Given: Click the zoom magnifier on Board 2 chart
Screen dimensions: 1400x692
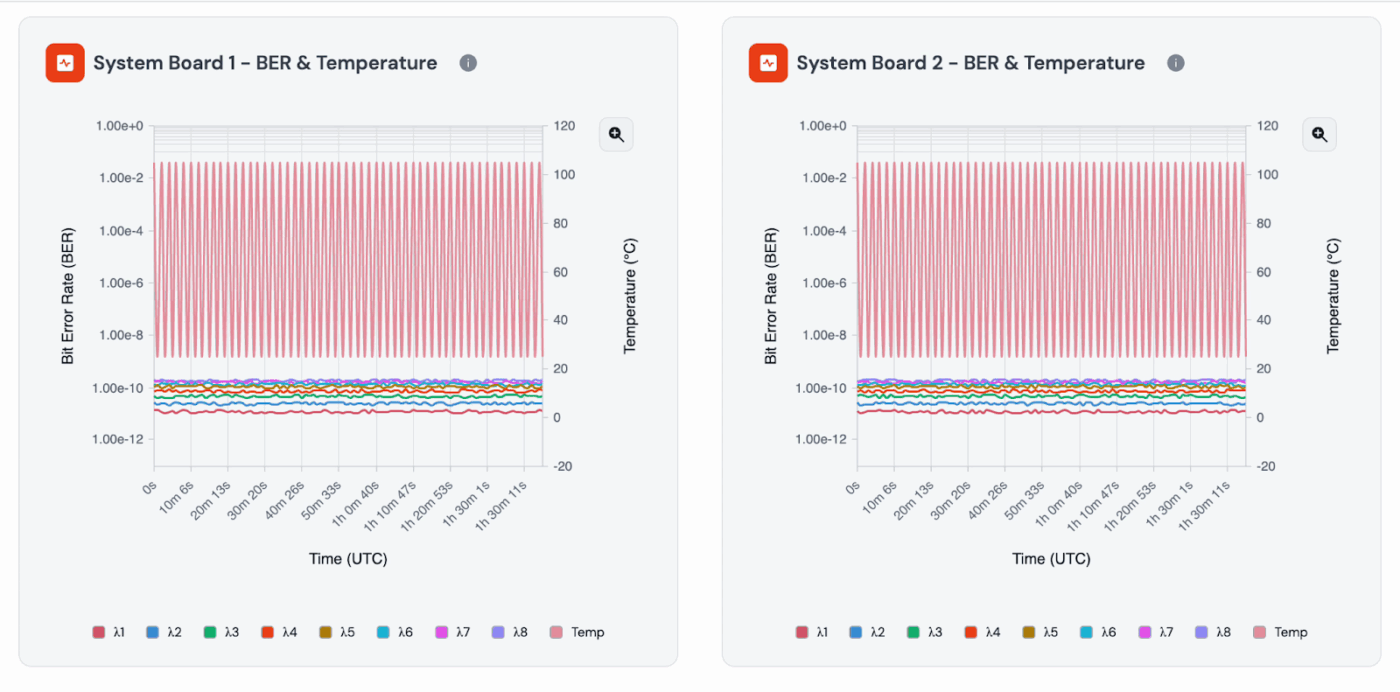Looking at the screenshot, I should [x=1319, y=134].
